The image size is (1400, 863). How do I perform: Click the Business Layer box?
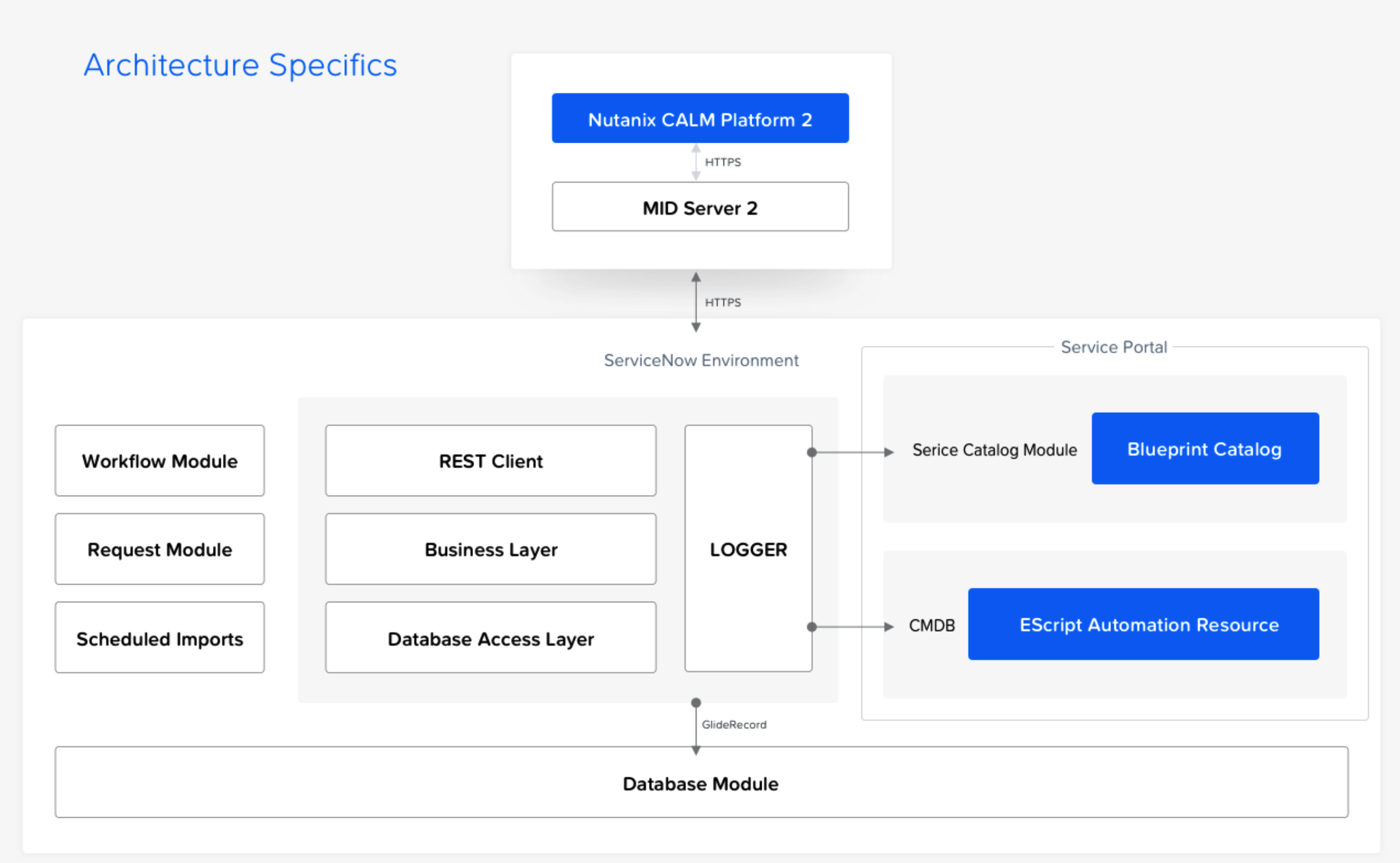pyautogui.click(x=491, y=549)
